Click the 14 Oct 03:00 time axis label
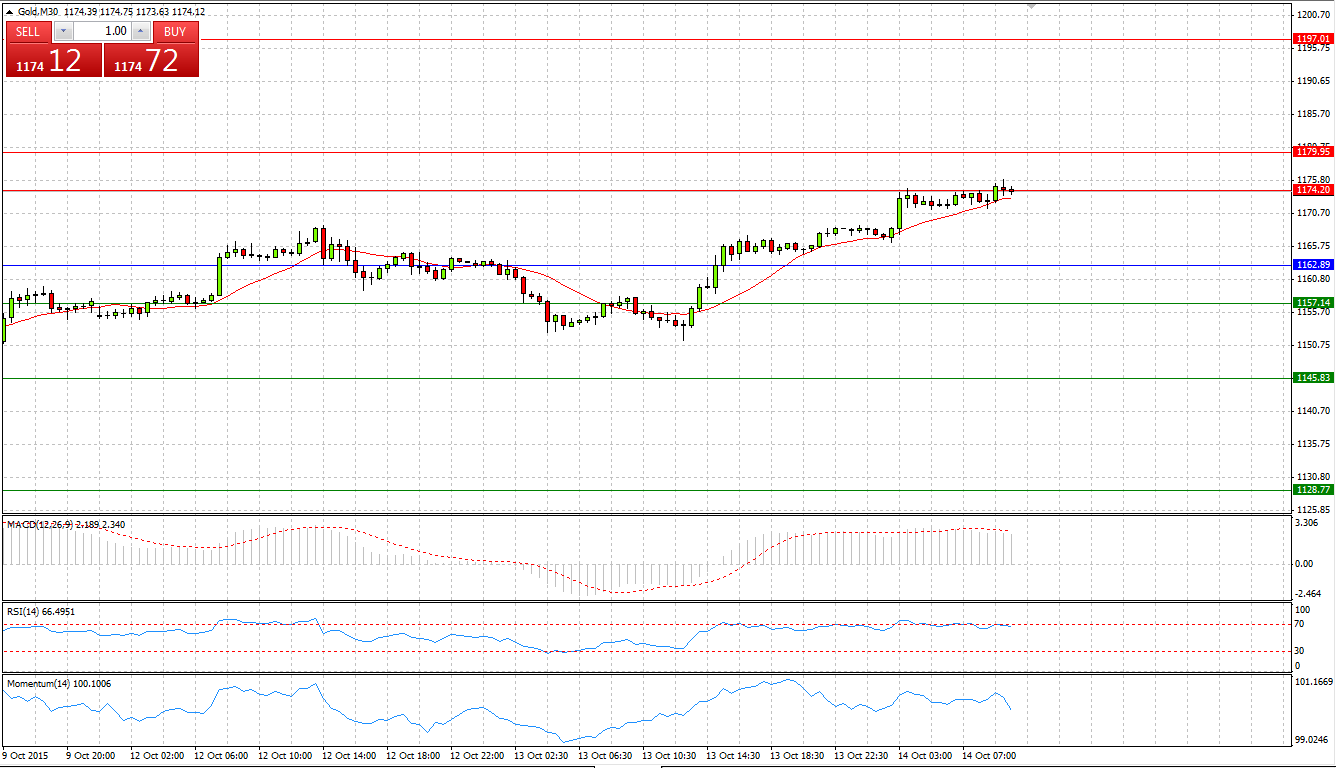The height and width of the screenshot is (768, 1336). pos(925,756)
